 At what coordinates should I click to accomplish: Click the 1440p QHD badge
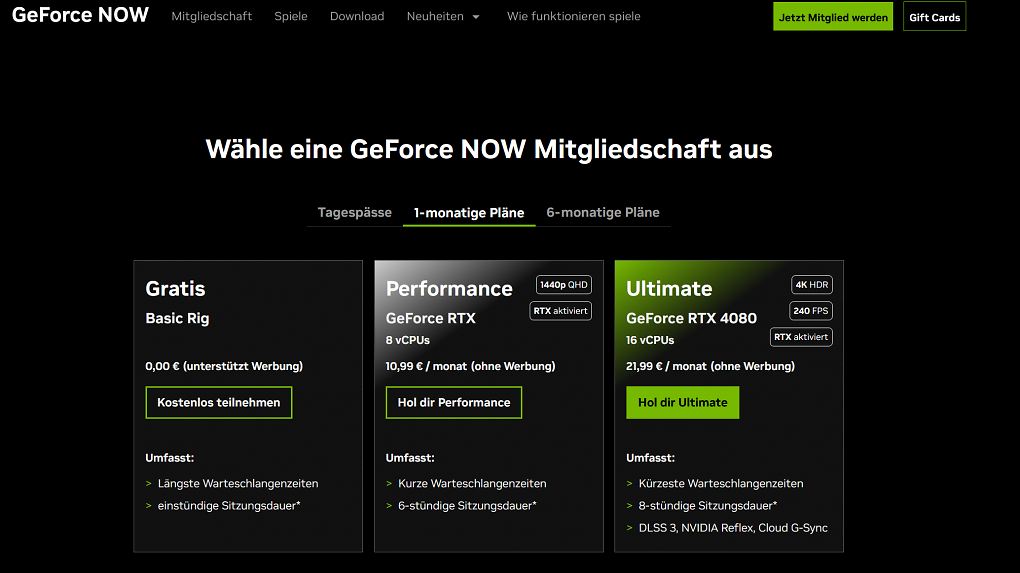[x=563, y=285]
